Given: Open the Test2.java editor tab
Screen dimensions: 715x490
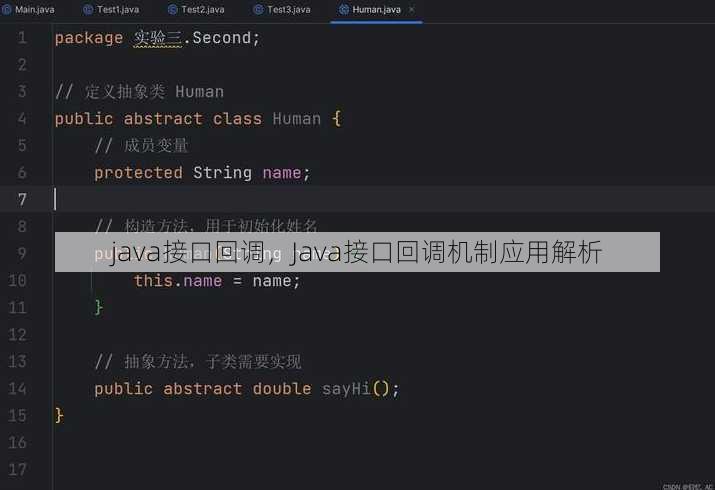Looking at the screenshot, I should (196, 10).
